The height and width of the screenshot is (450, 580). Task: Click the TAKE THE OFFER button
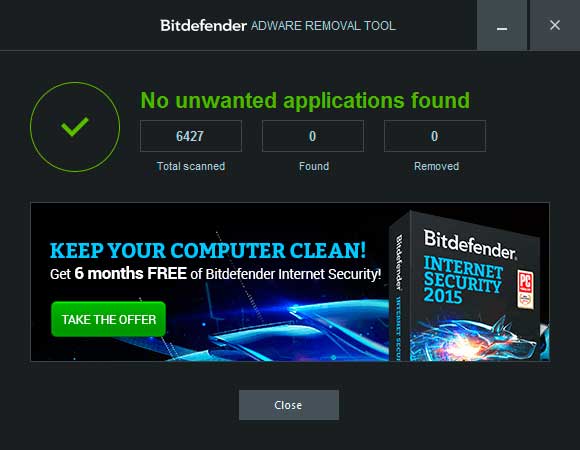tap(108, 319)
